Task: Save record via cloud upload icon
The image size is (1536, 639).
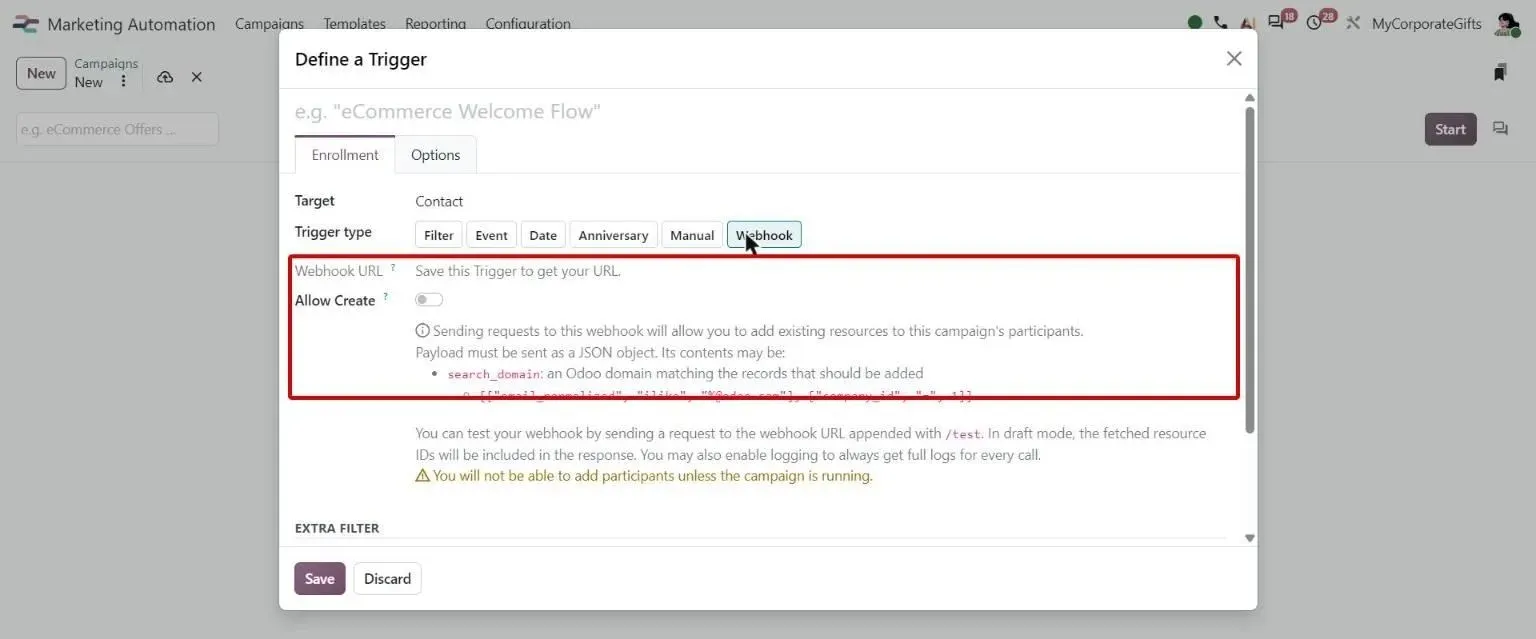Action: pos(165,77)
